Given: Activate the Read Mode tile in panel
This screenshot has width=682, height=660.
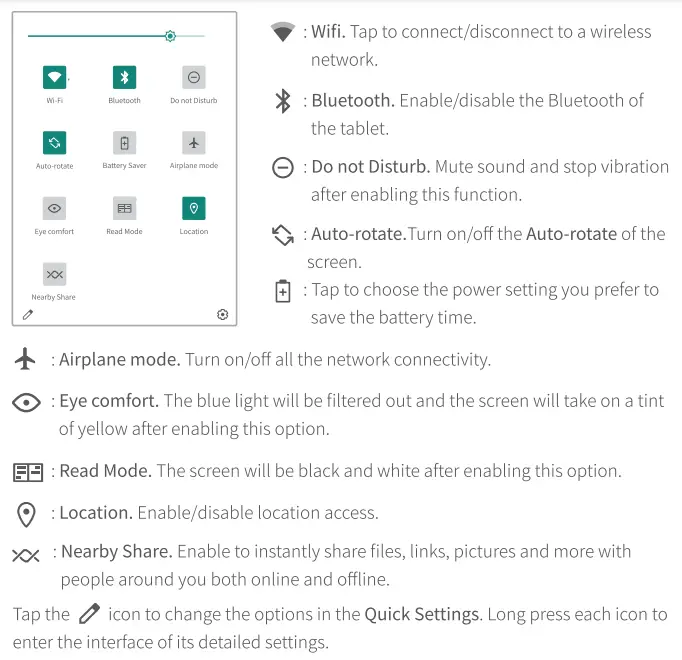Looking at the screenshot, I should 124,208.
